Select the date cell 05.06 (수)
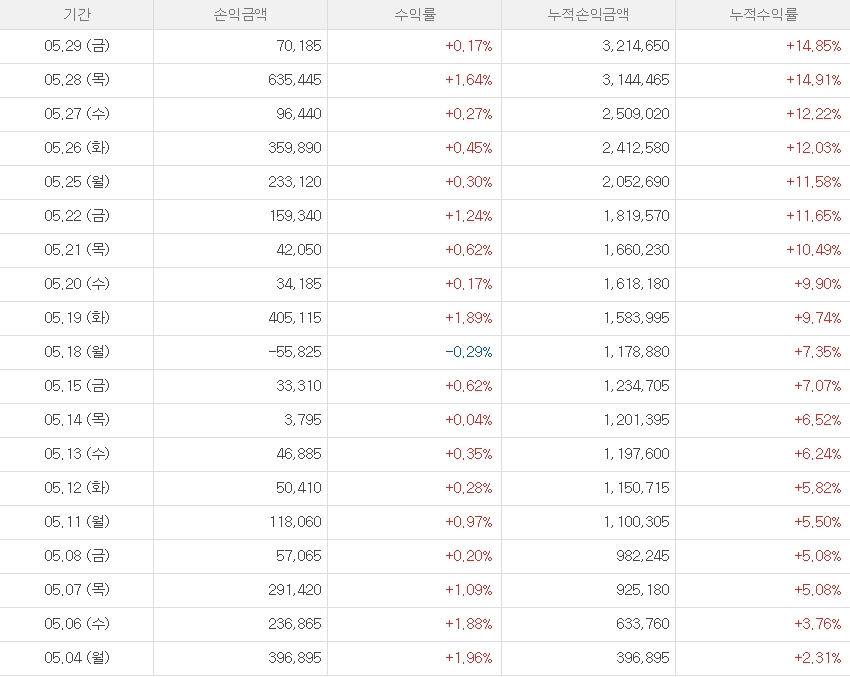 tap(77, 623)
